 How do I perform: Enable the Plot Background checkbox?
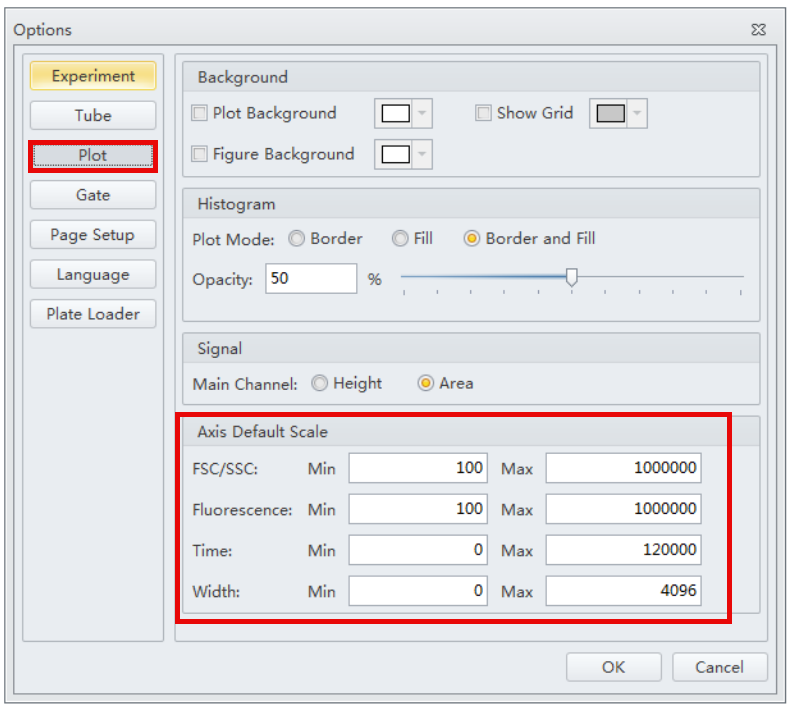(200, 114)
